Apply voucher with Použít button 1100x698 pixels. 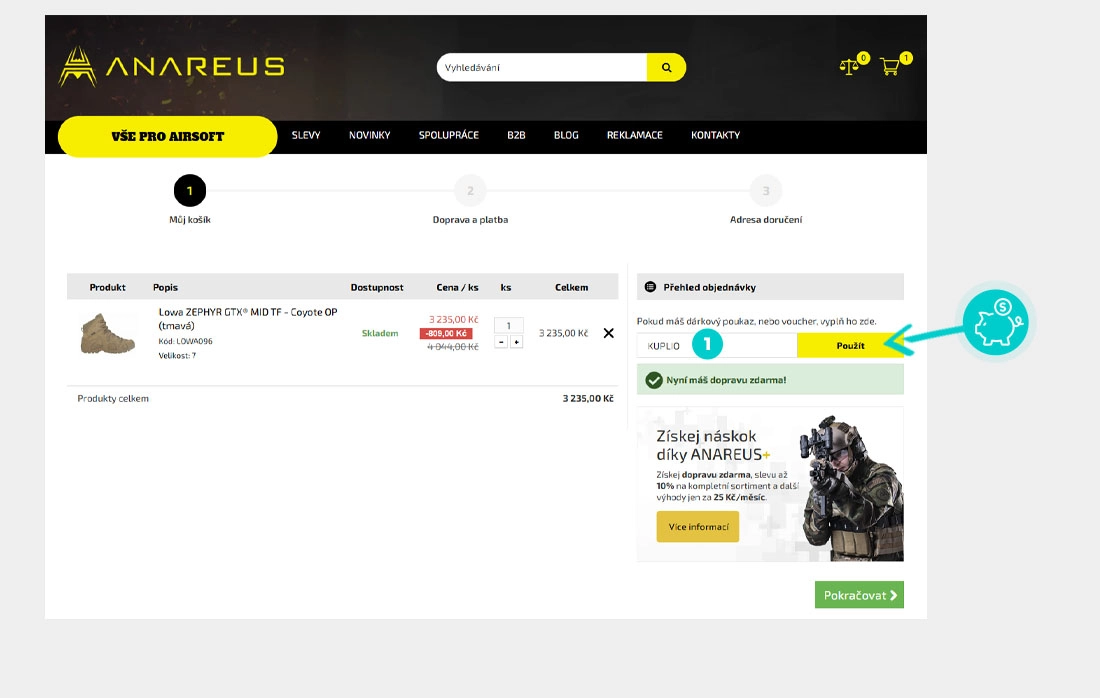pyautogui.click(x=850, y=346)
